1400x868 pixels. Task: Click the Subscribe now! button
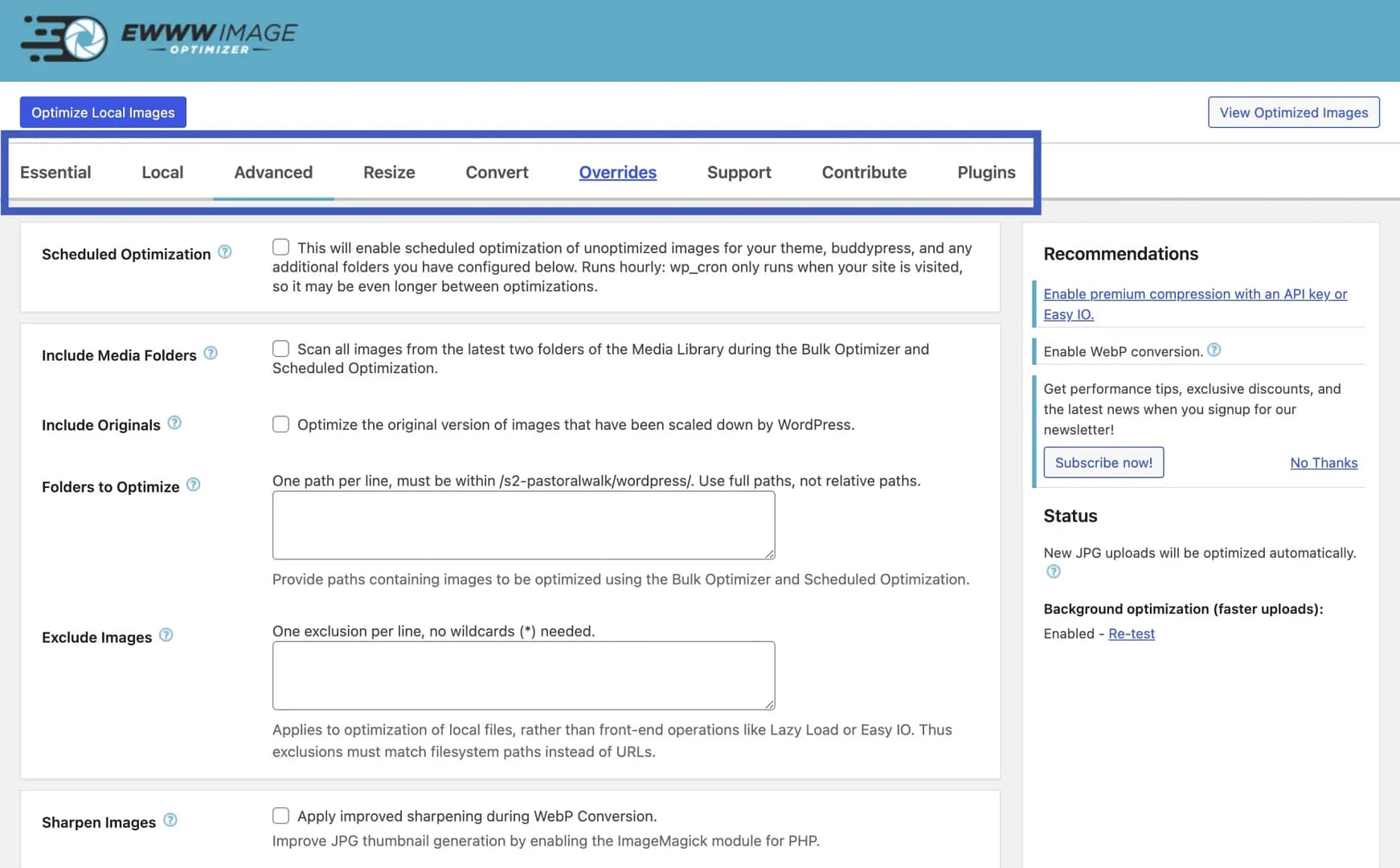tap(1103, 463)
